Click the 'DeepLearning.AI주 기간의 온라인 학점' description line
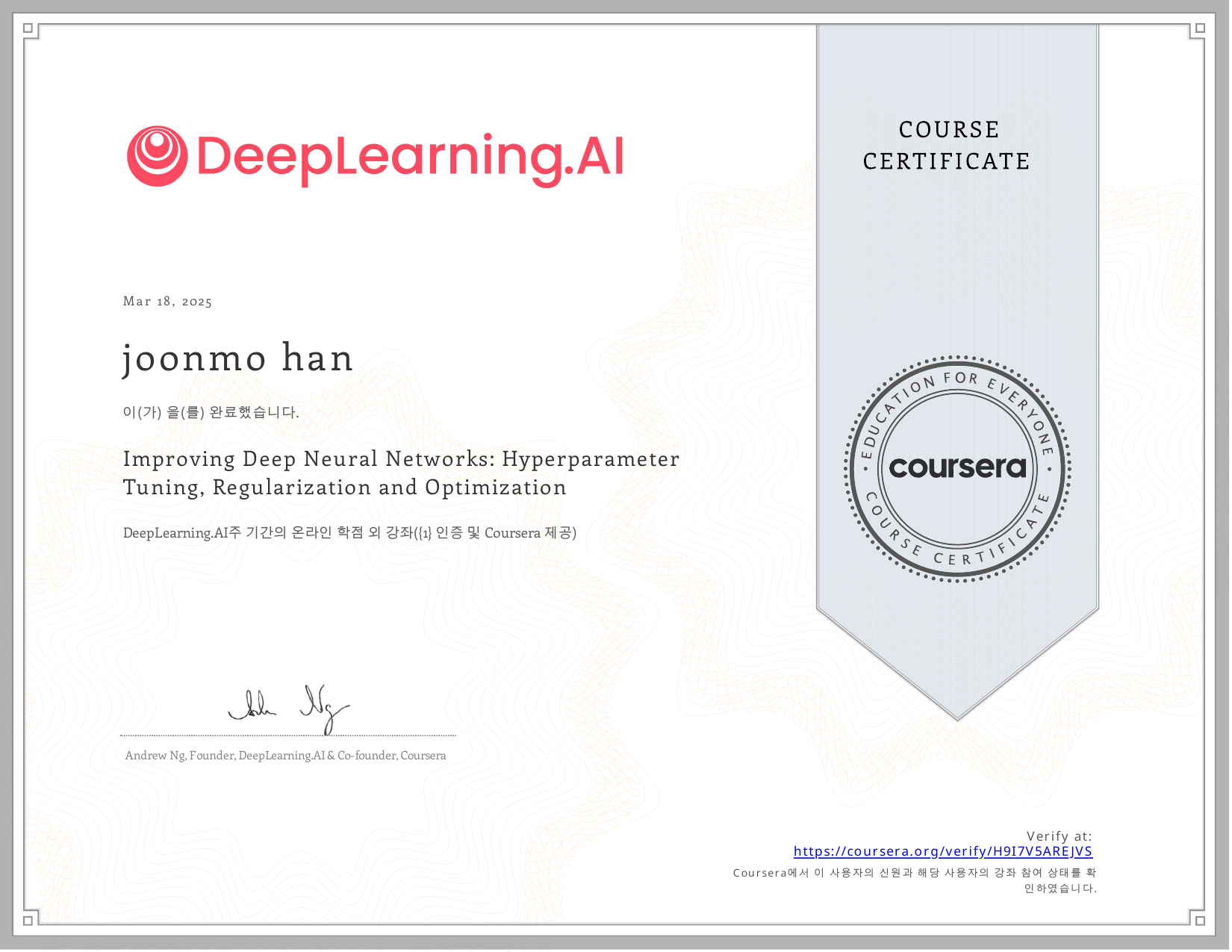This screenshot has width=1232, height=952. pos(349,532)
